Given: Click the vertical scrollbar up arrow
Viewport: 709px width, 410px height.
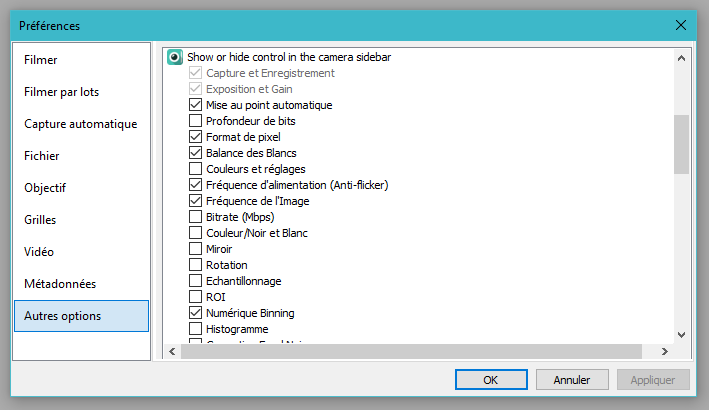Looking at the screenshot, I should [x=682, y=58].
